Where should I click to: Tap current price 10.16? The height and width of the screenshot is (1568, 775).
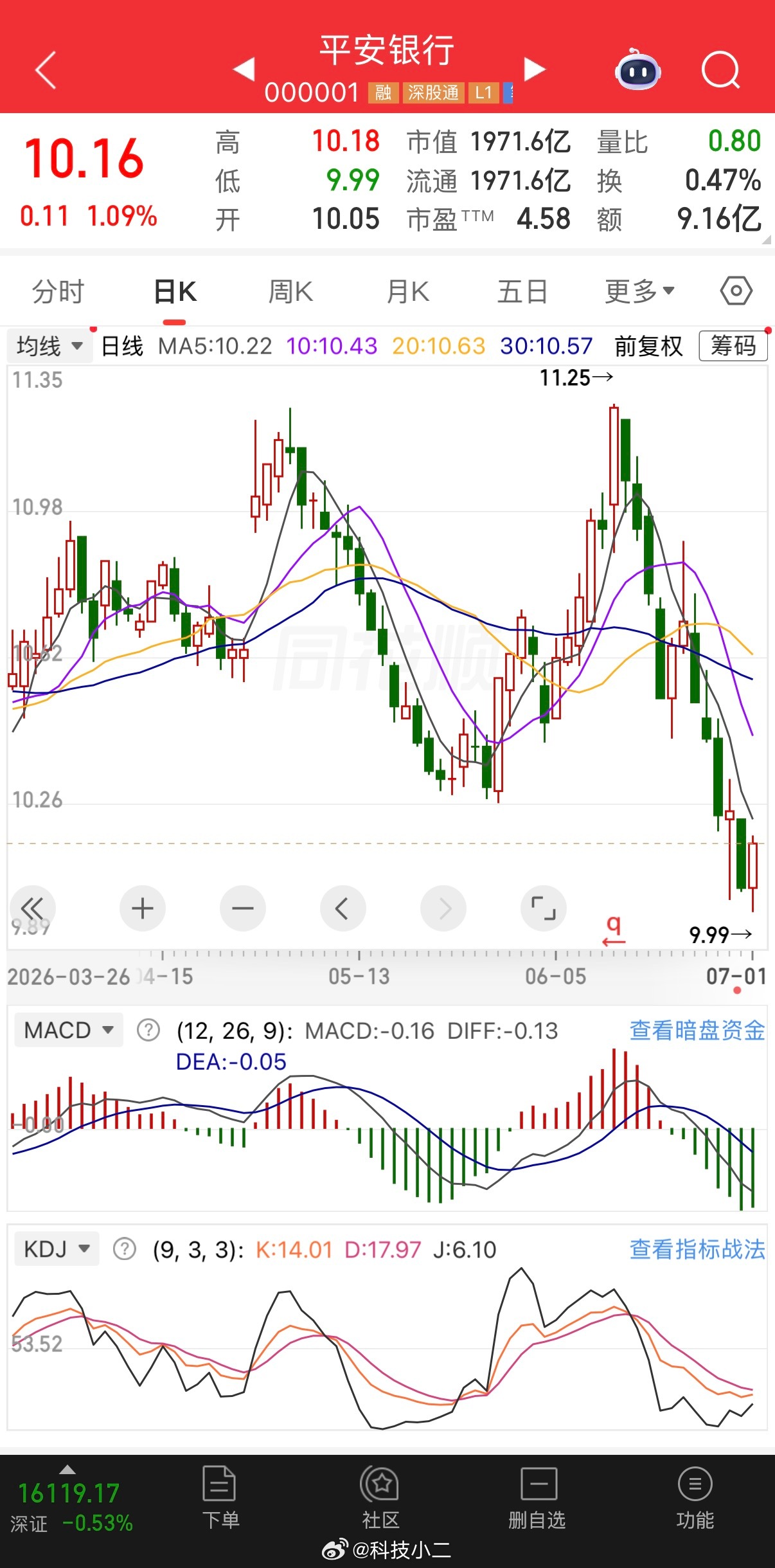point(84,158)
